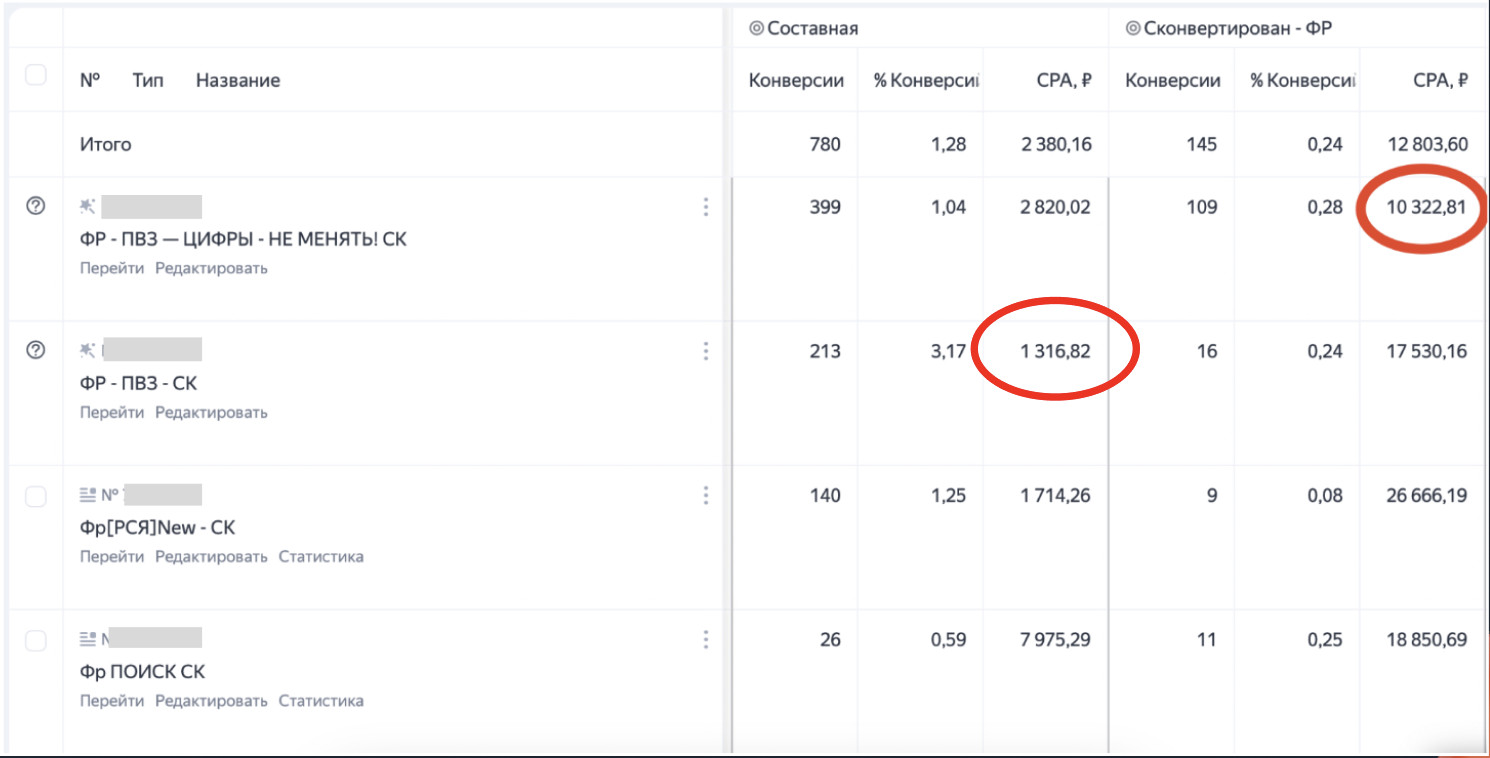The image size is (1490, 758).
Task: Sort by the Название column header
Action: point(237,81)
